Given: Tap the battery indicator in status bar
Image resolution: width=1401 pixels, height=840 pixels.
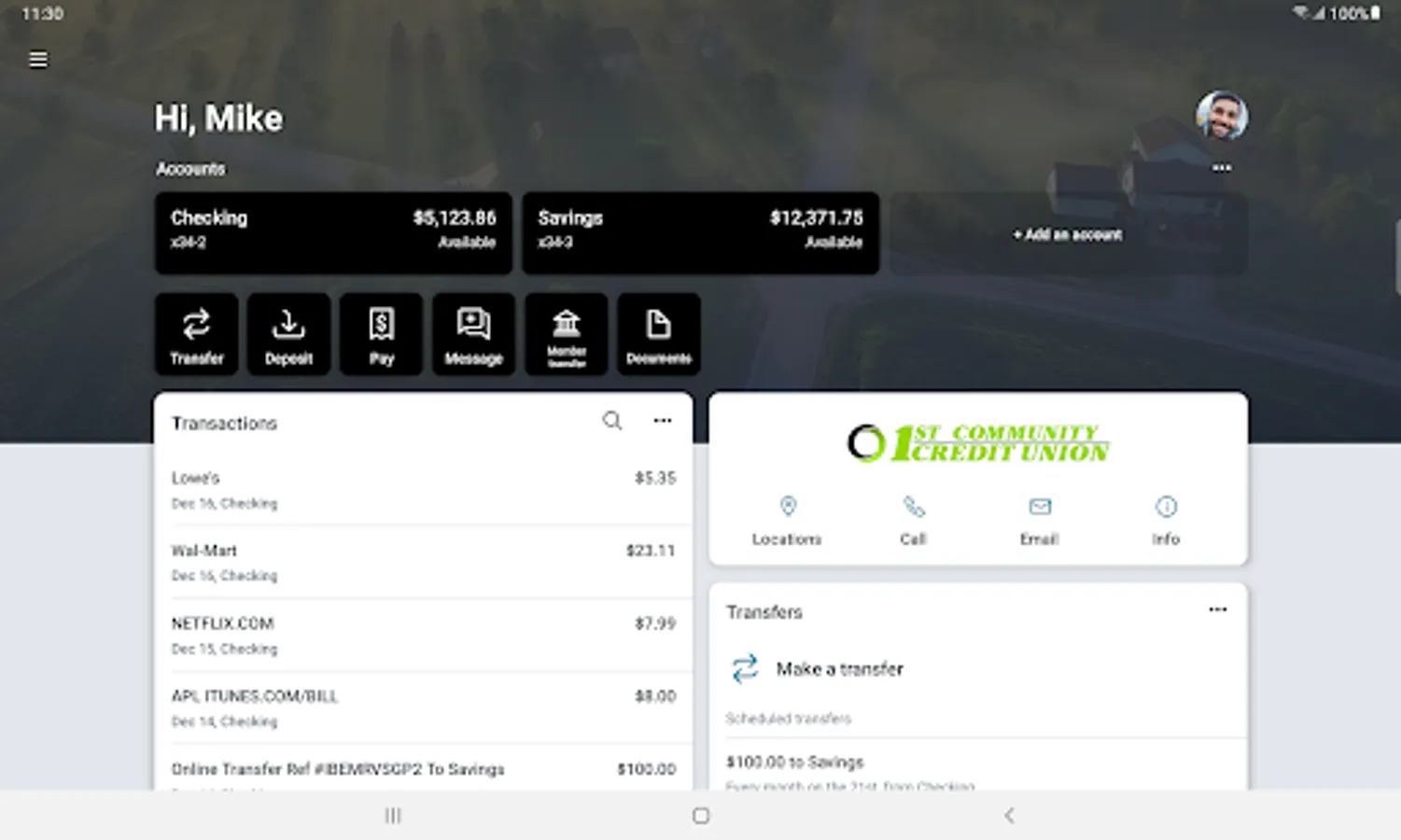Looking at the screenshot, I should click(1375, 13).
